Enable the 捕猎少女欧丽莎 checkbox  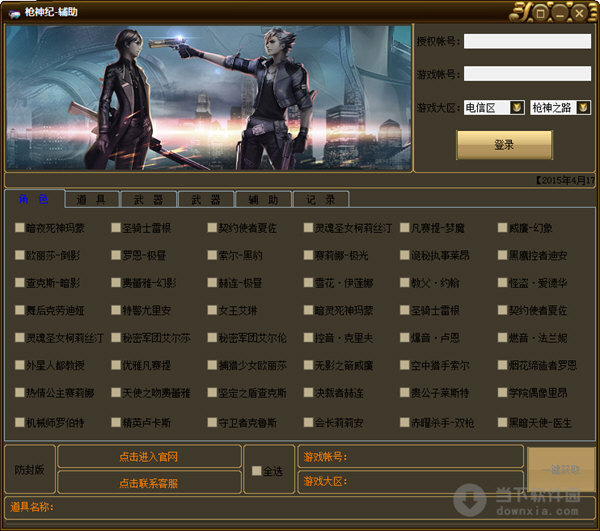coord(212,365)
